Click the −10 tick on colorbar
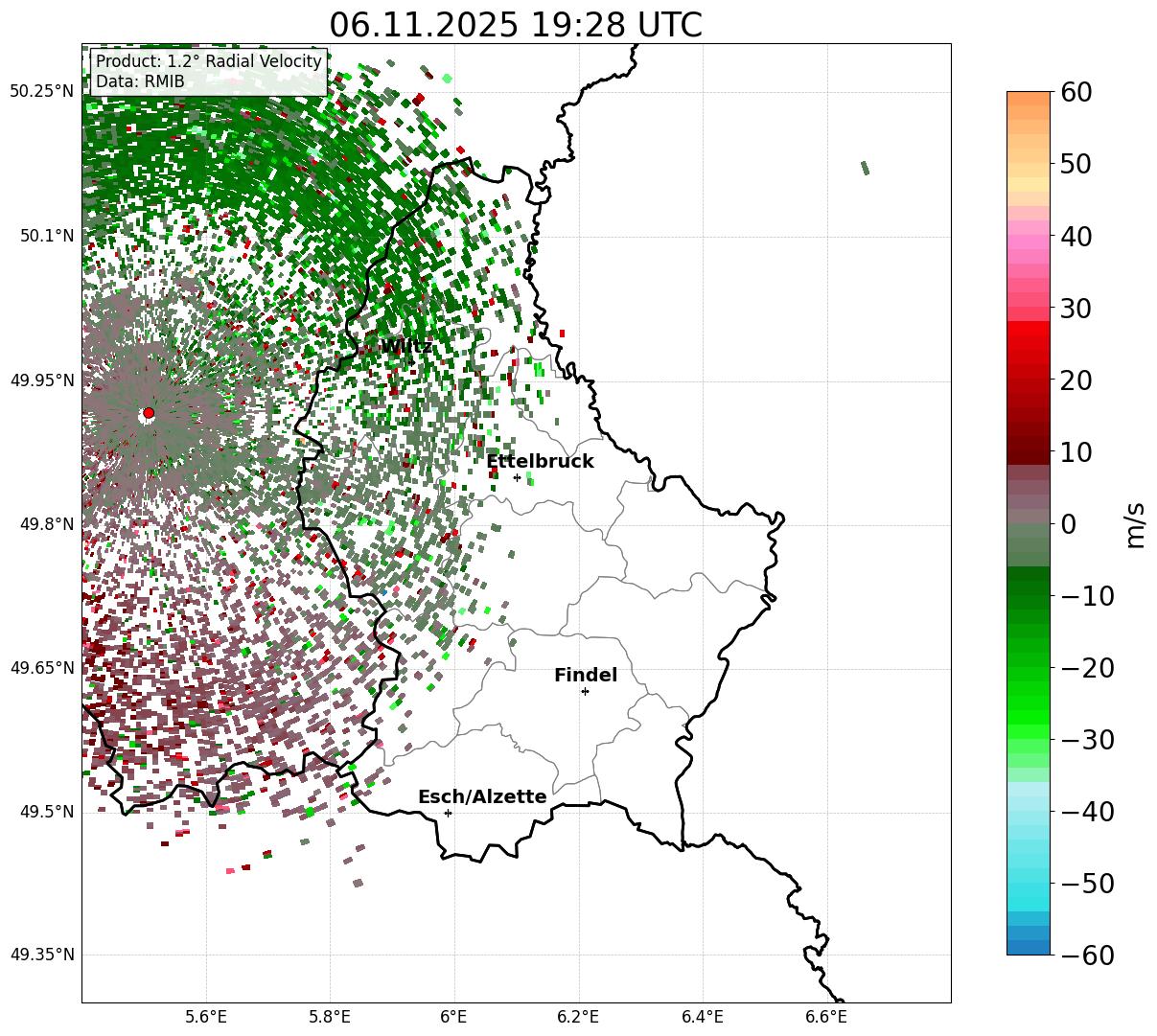This screenshot has width=1157, height=1036. tap(1087, 595)
